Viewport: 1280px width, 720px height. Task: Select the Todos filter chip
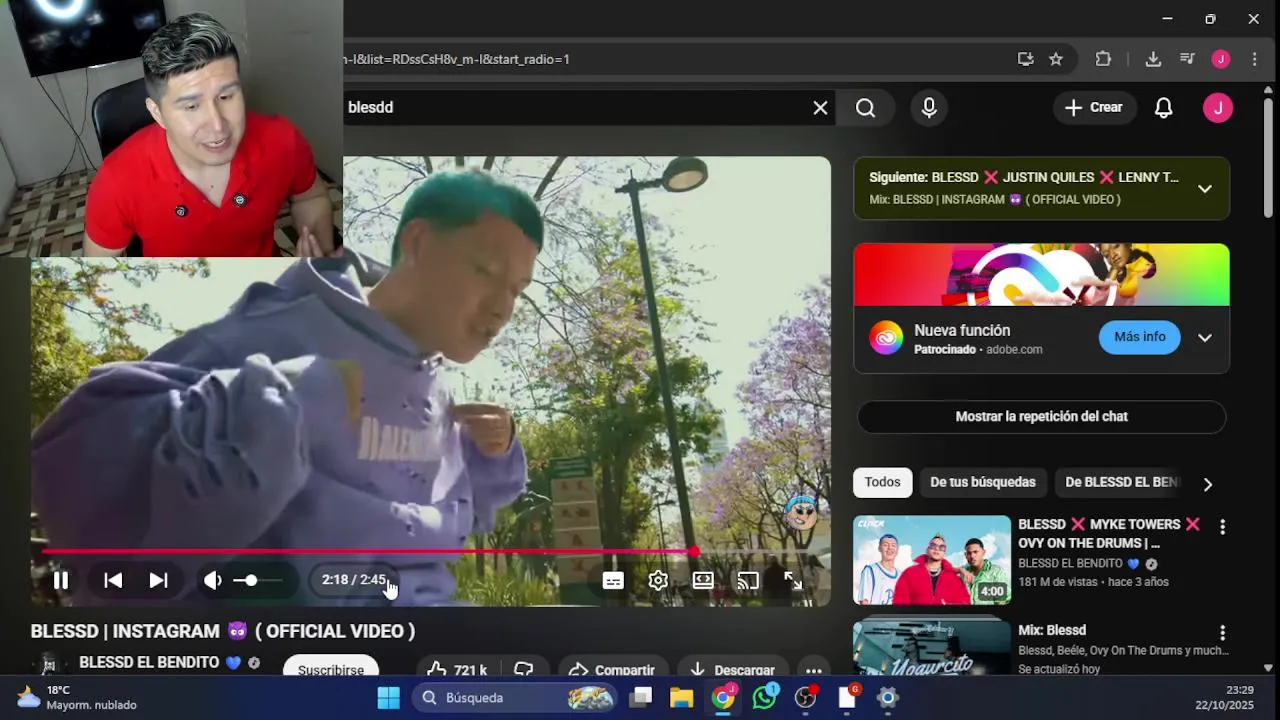(x=882, y=482)
